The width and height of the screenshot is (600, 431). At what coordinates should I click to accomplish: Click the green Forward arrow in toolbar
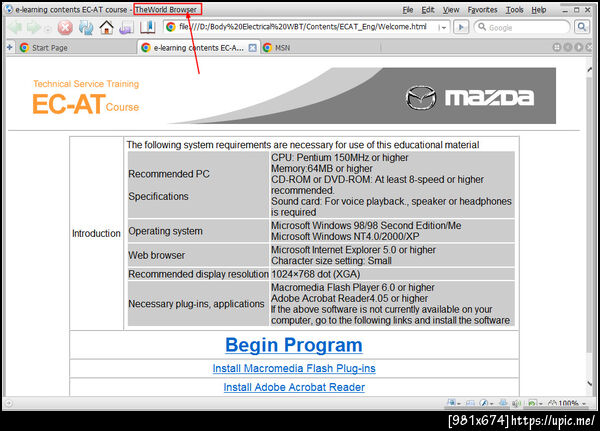pos(33,27)
